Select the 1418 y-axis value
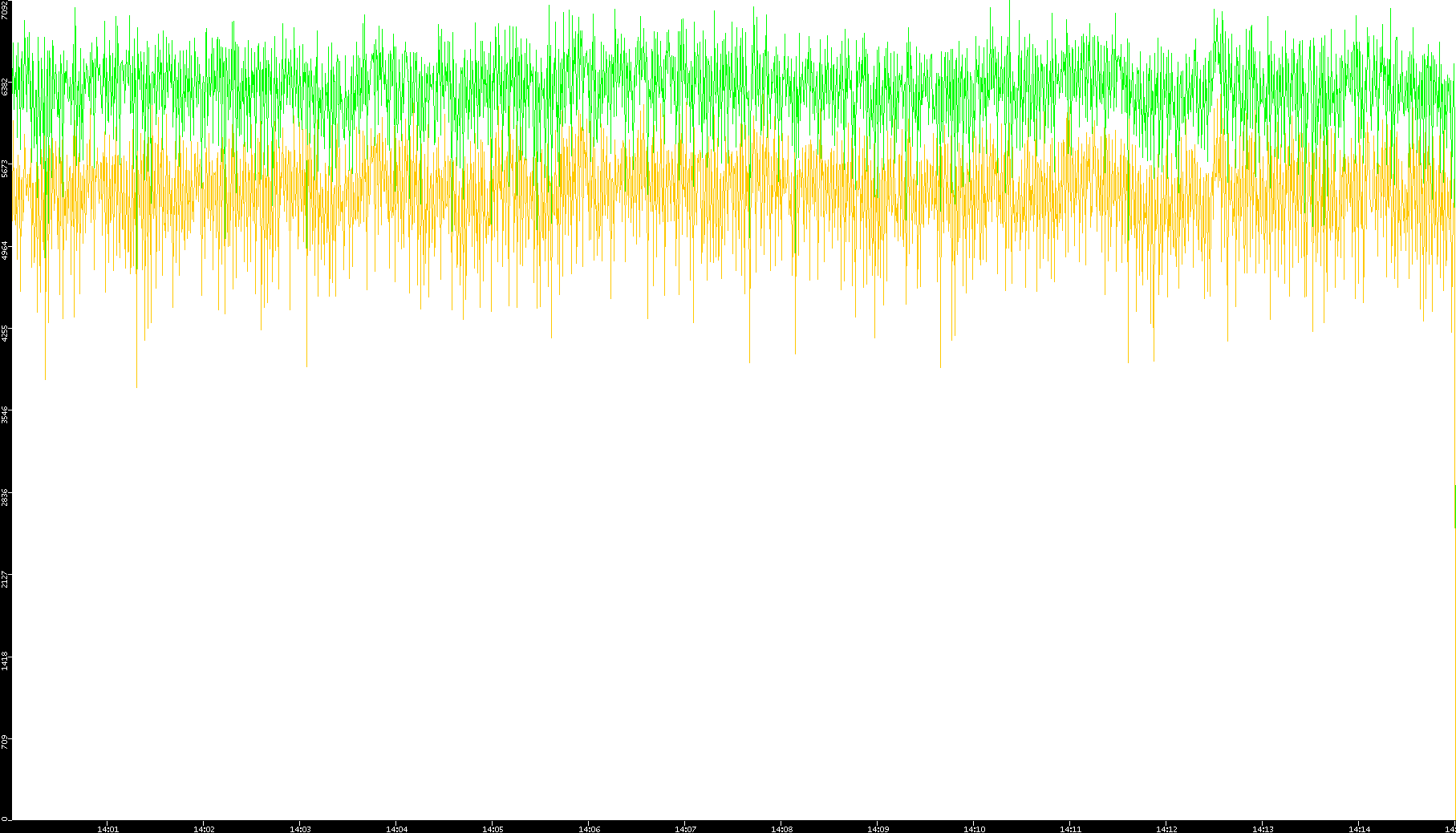This screenshot has width=1456, height=833. coord(6,661)
